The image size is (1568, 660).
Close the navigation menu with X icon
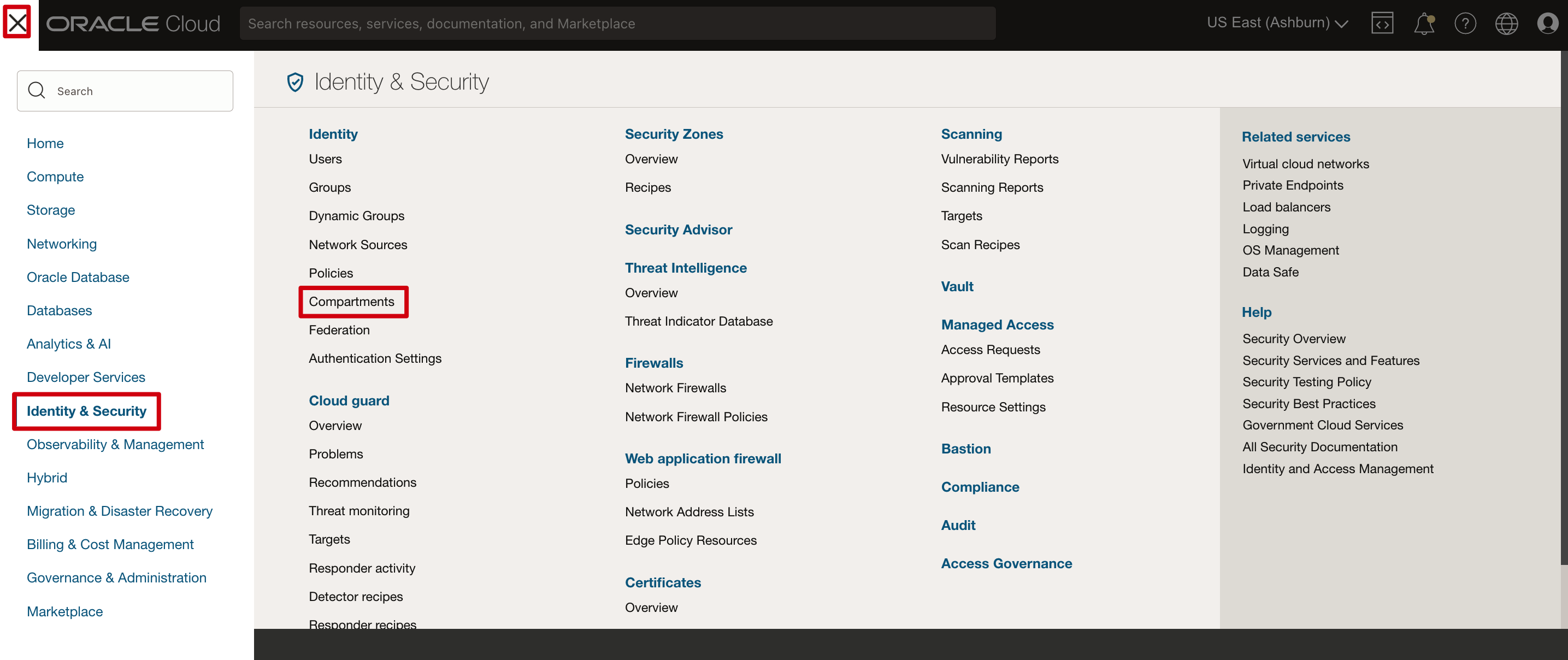coord(17,23)
